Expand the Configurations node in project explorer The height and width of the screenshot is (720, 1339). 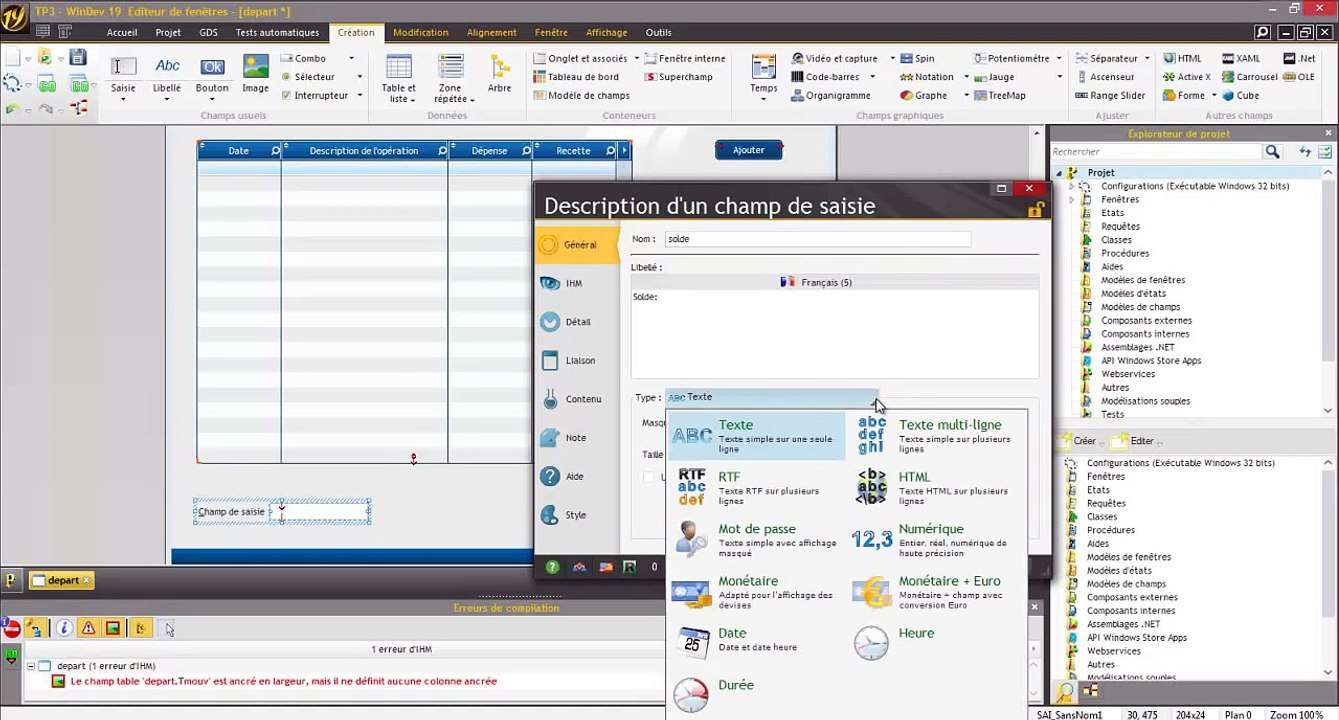point(1071,186)
